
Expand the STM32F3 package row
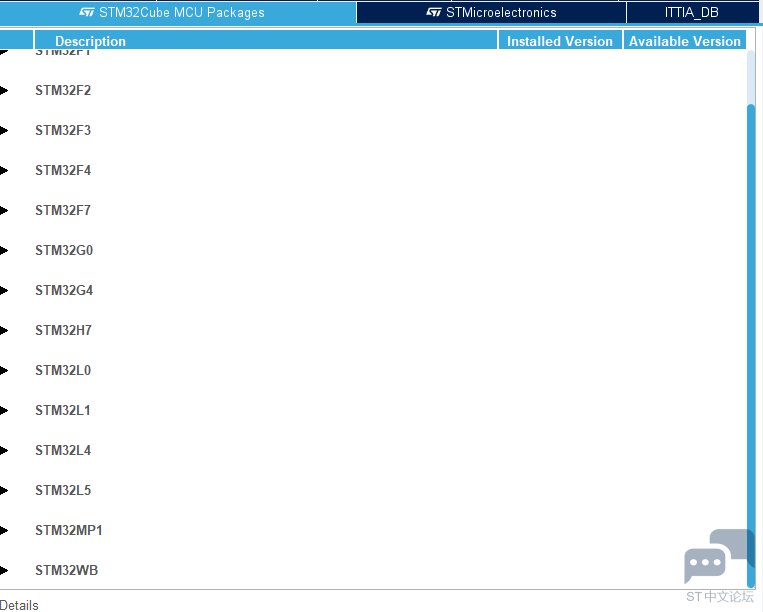[4, 130]
